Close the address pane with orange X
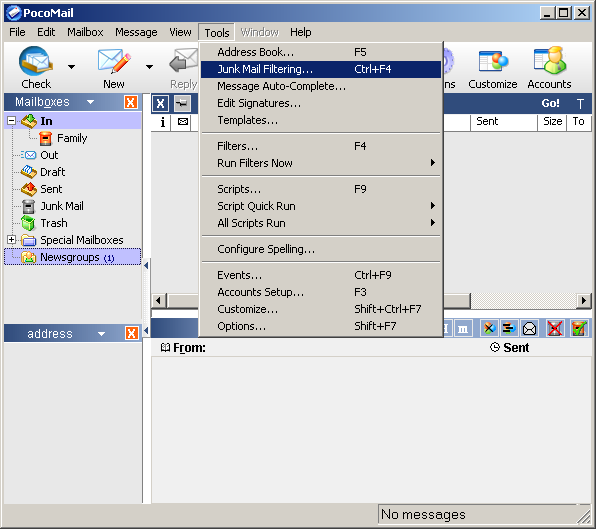This screenshot has height=529, width=596. click(x=132, y=333)
